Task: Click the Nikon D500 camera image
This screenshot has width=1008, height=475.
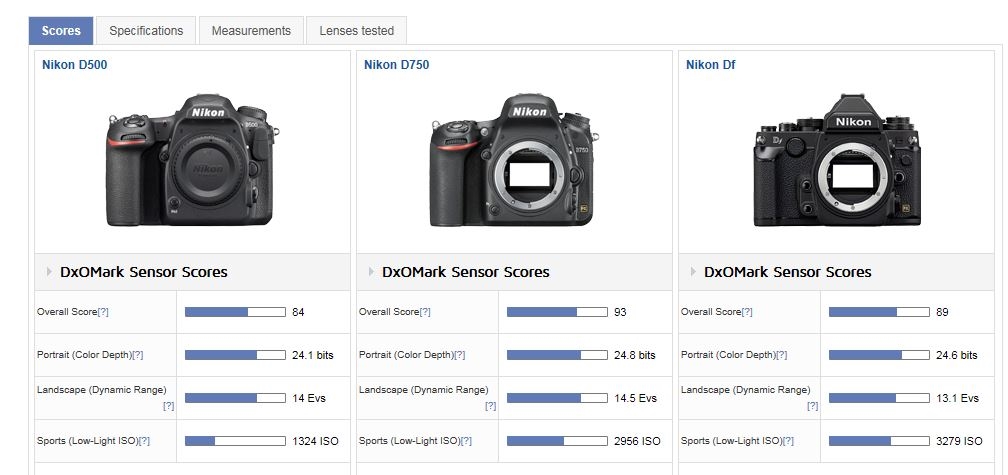Action: [190, 160]
